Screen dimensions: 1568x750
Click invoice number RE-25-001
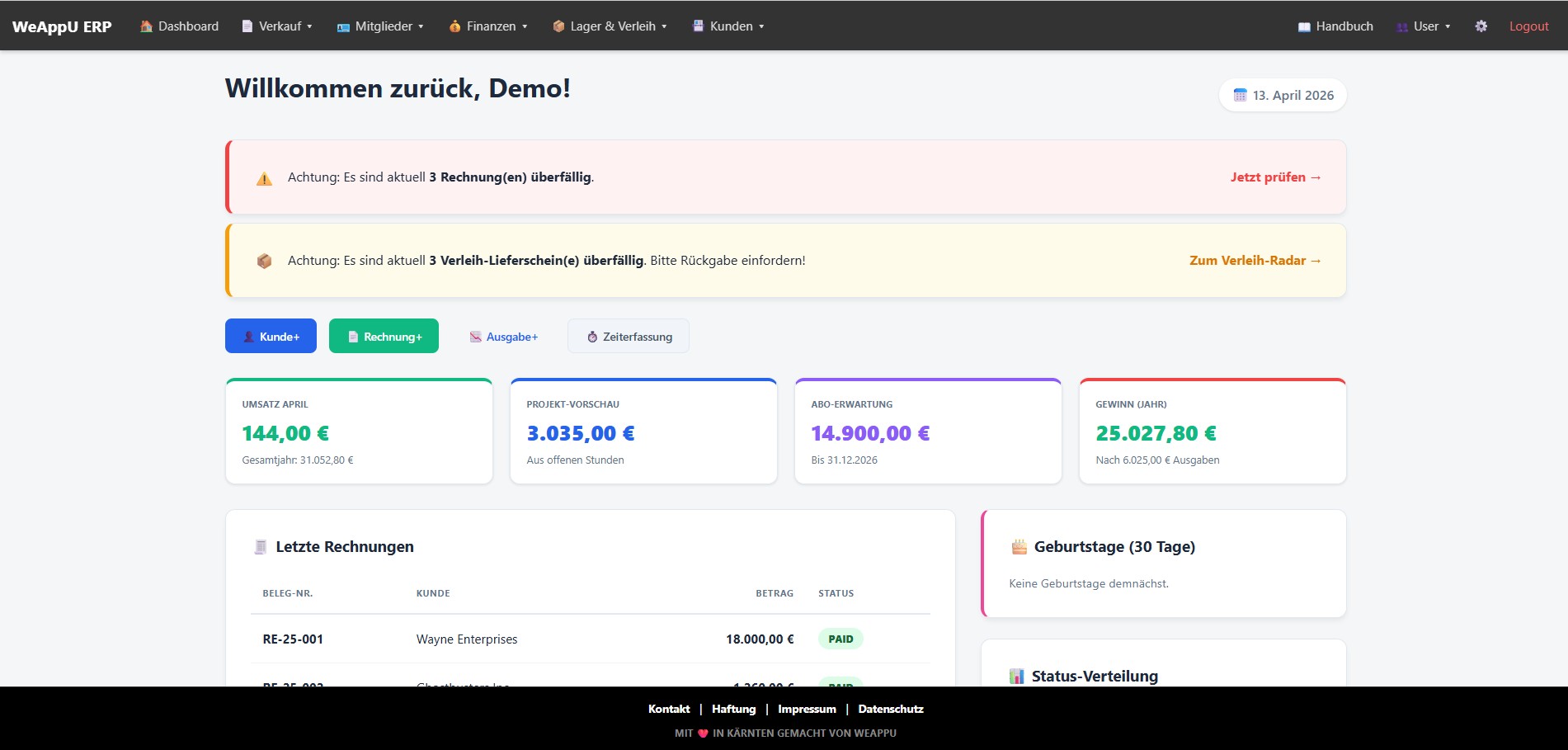tap(293, 639)
